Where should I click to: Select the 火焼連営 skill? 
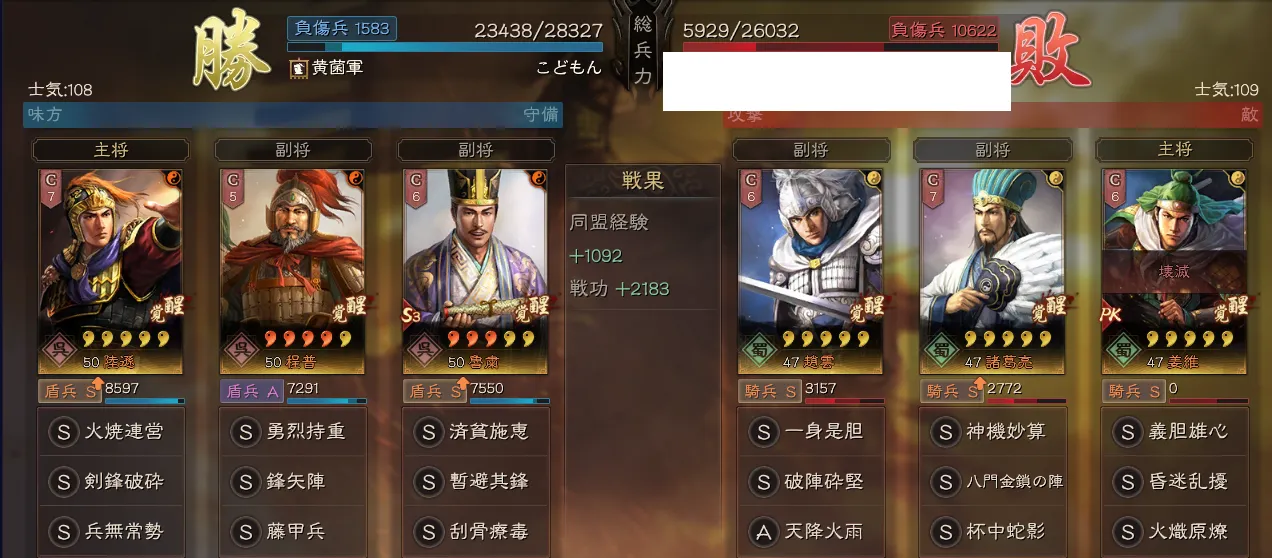coord(109,432)
